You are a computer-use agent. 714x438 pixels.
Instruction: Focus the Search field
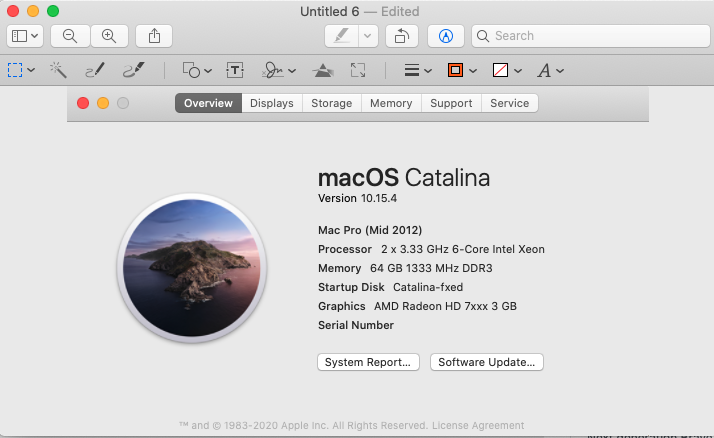(591, 36)
